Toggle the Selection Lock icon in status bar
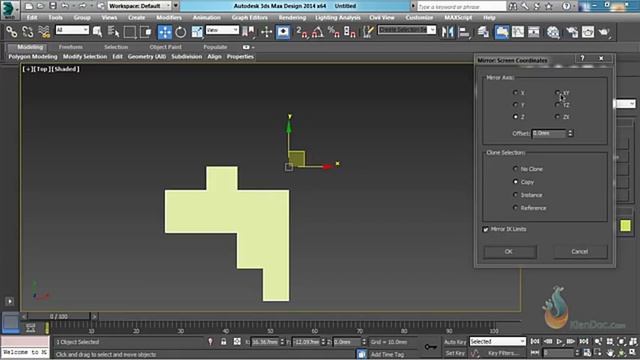 223,342
